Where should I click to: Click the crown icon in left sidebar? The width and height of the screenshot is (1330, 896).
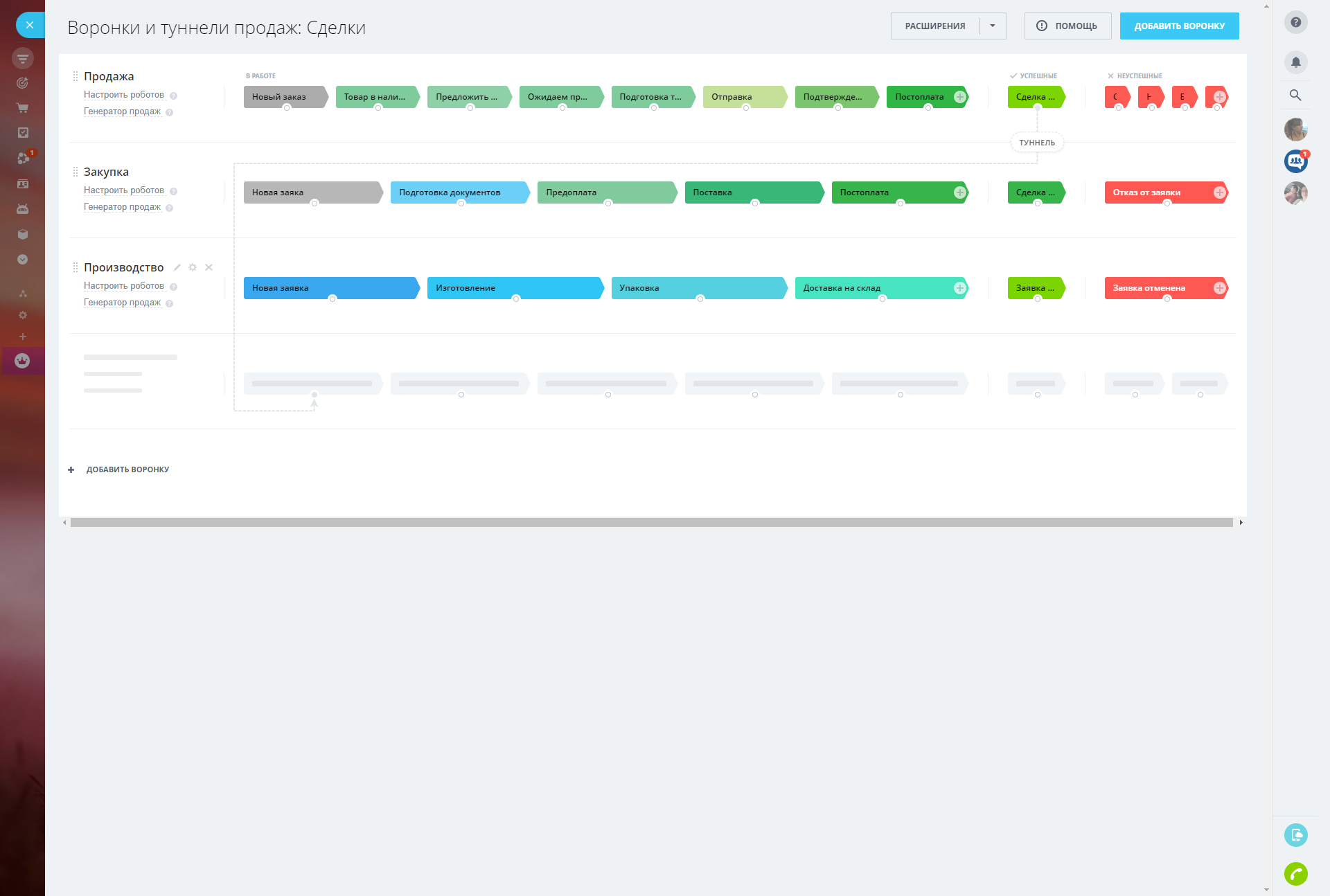pyautogui.click(x=22, y=361)
